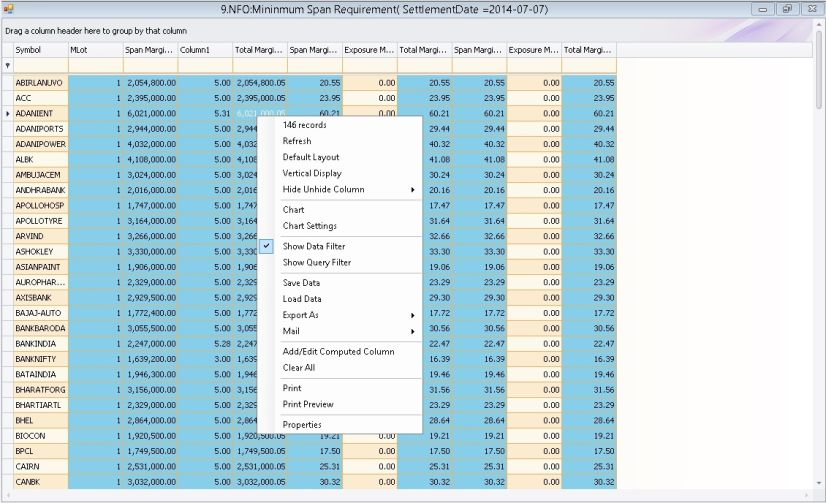Select the AXISBANK symbol cell
Image resolution: width=826 pixels, height=503 pixels.
(41, 298)
